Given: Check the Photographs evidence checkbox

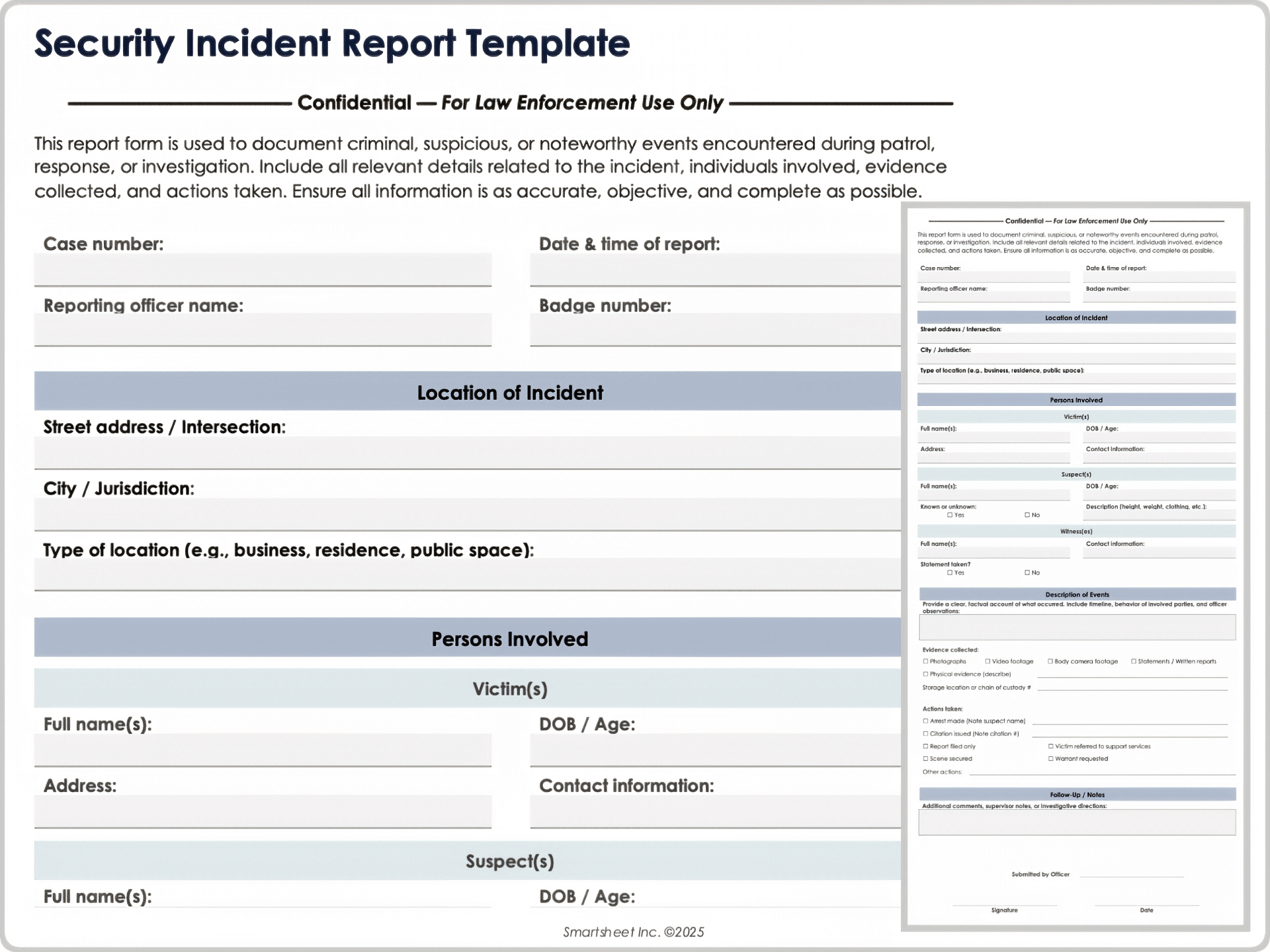Looking at the screenshot, I should (x=925, y=661).
